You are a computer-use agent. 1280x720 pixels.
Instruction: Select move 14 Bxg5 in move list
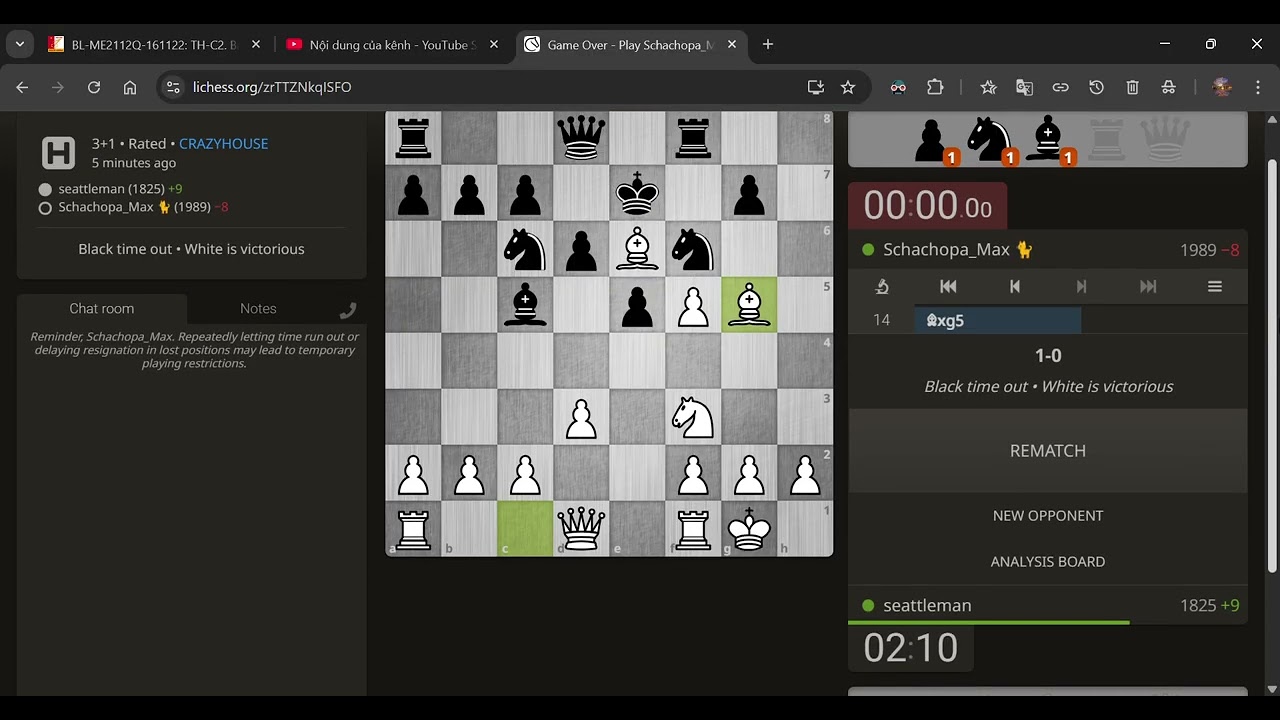coord(998,320)
